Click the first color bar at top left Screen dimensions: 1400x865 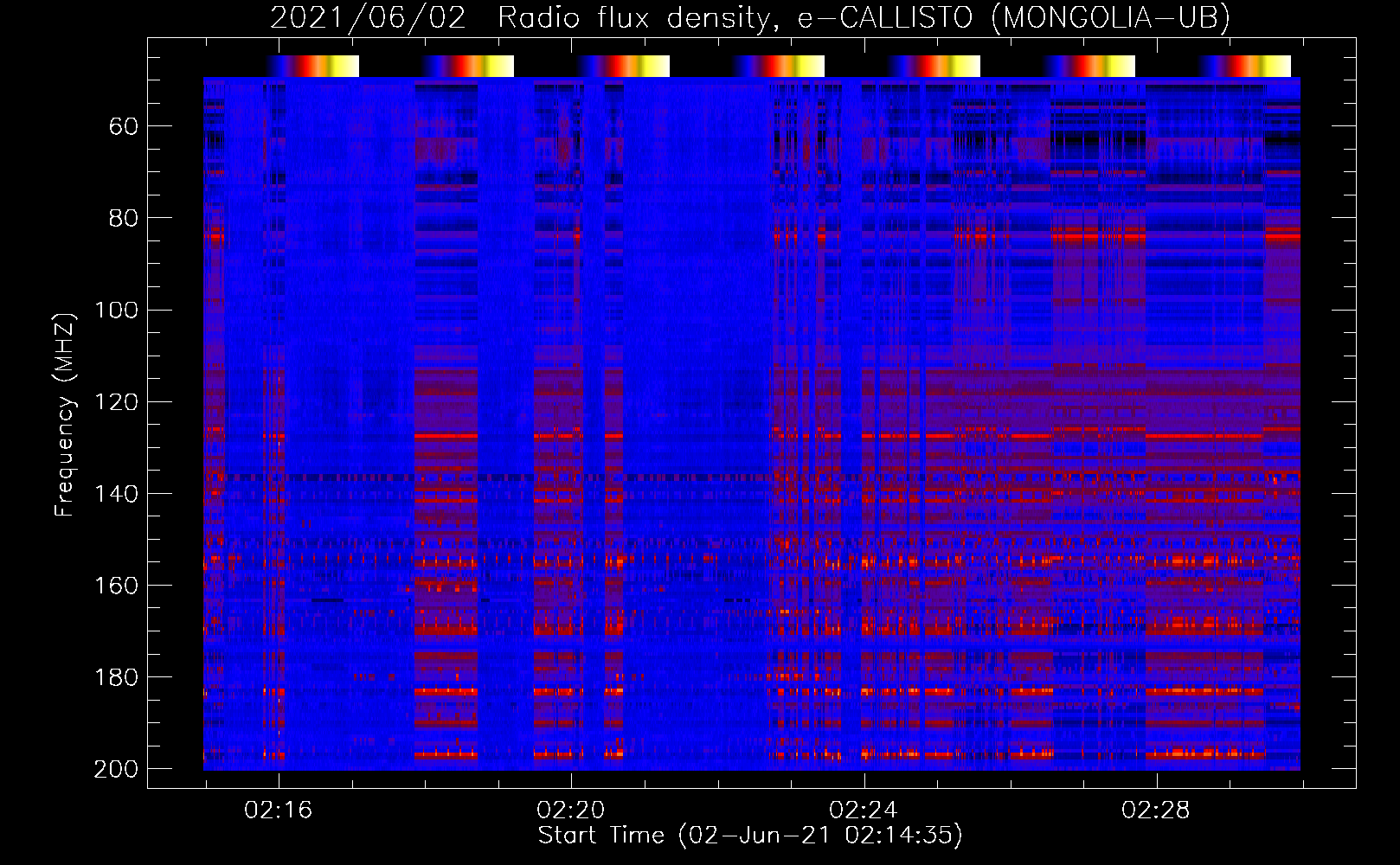click(312, 66)
